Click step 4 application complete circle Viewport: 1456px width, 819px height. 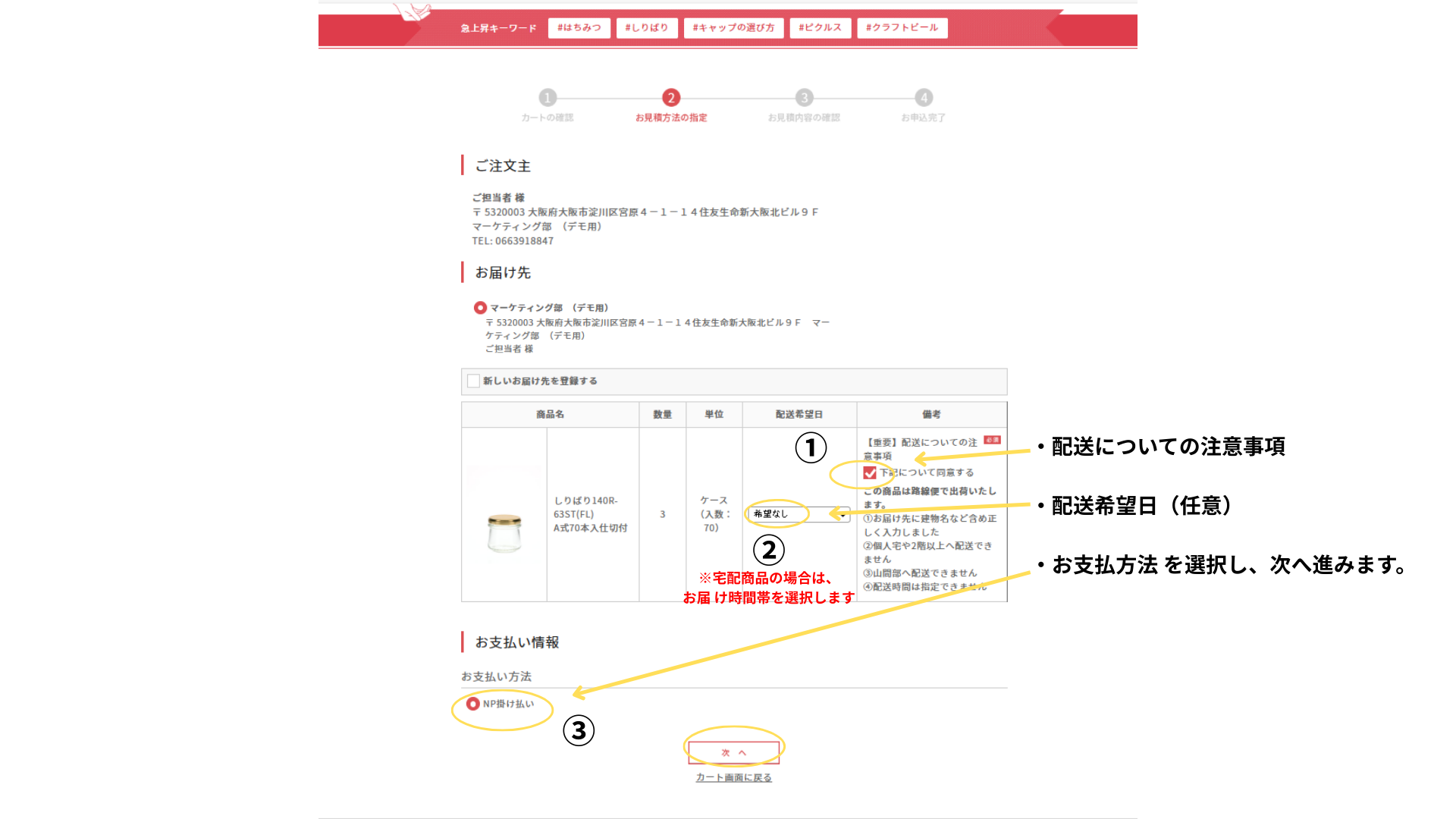[x=923, y=98]
